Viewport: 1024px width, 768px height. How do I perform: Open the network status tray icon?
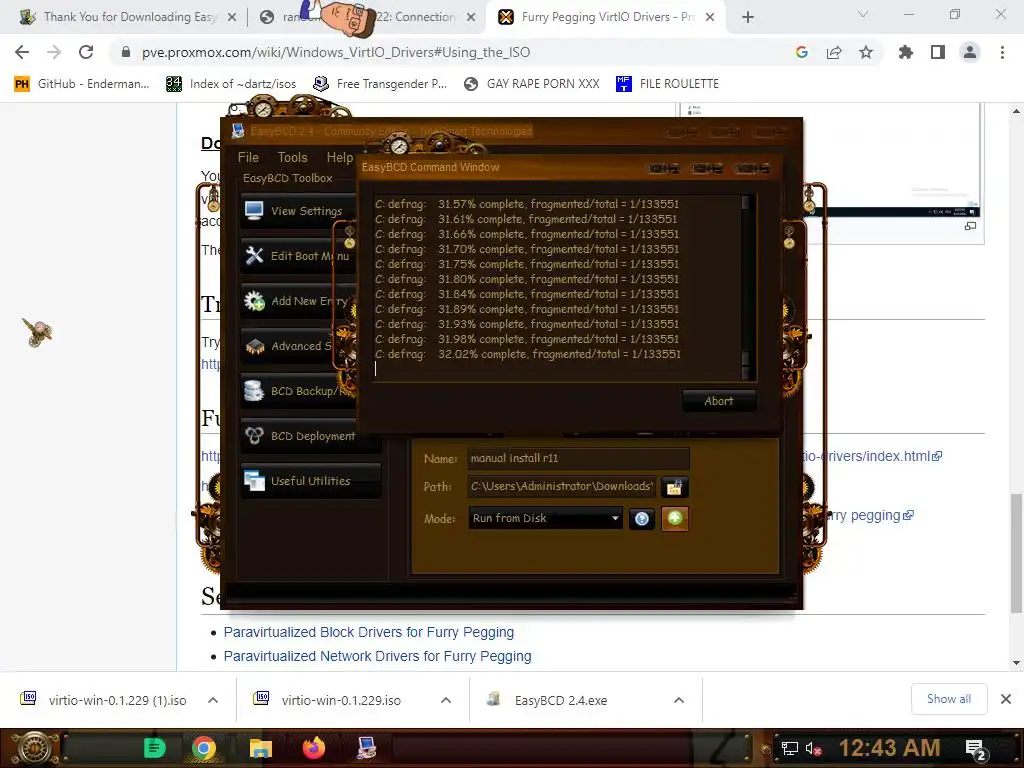pos(790,749)
